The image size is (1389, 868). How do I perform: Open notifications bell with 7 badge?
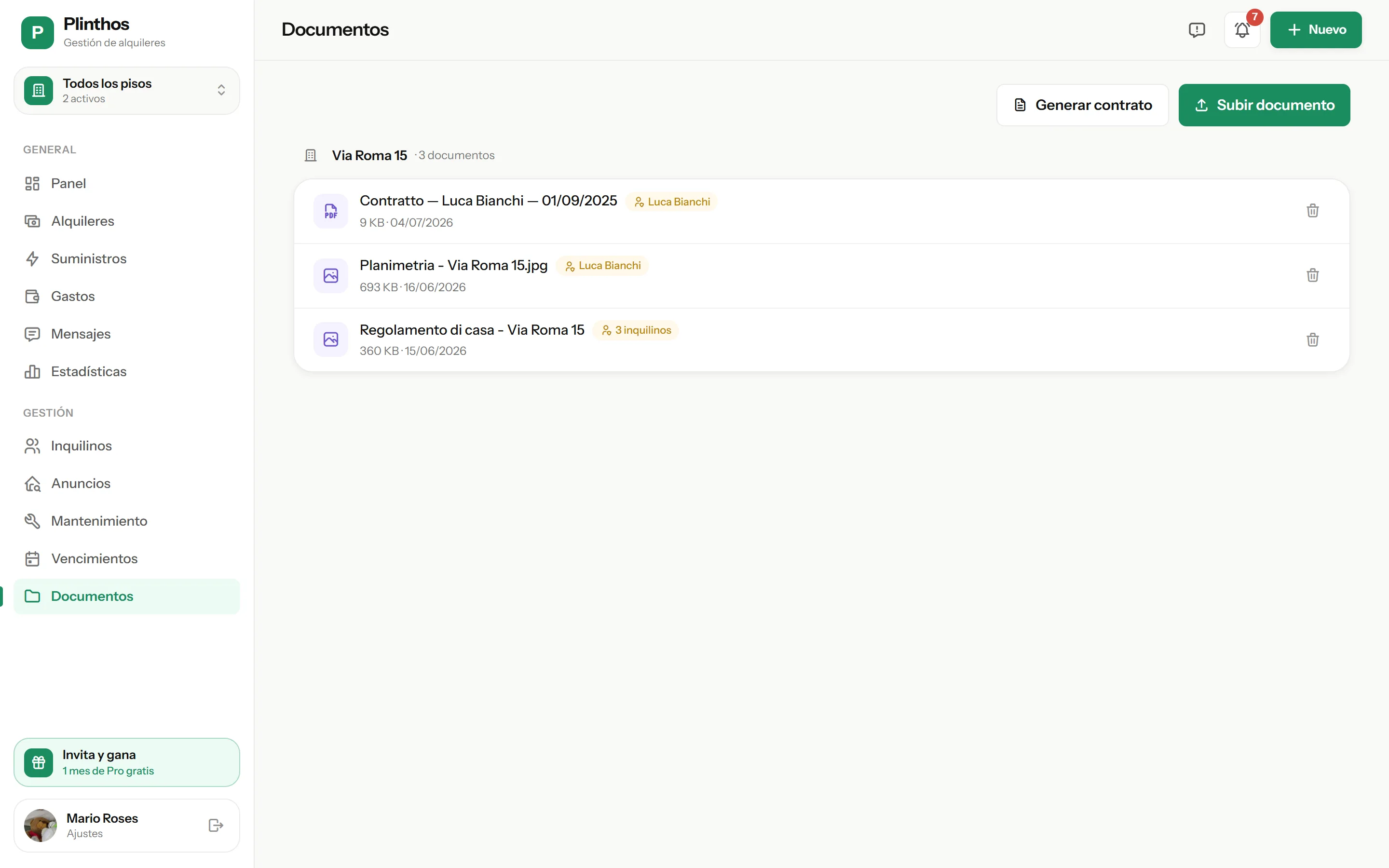1242,30
